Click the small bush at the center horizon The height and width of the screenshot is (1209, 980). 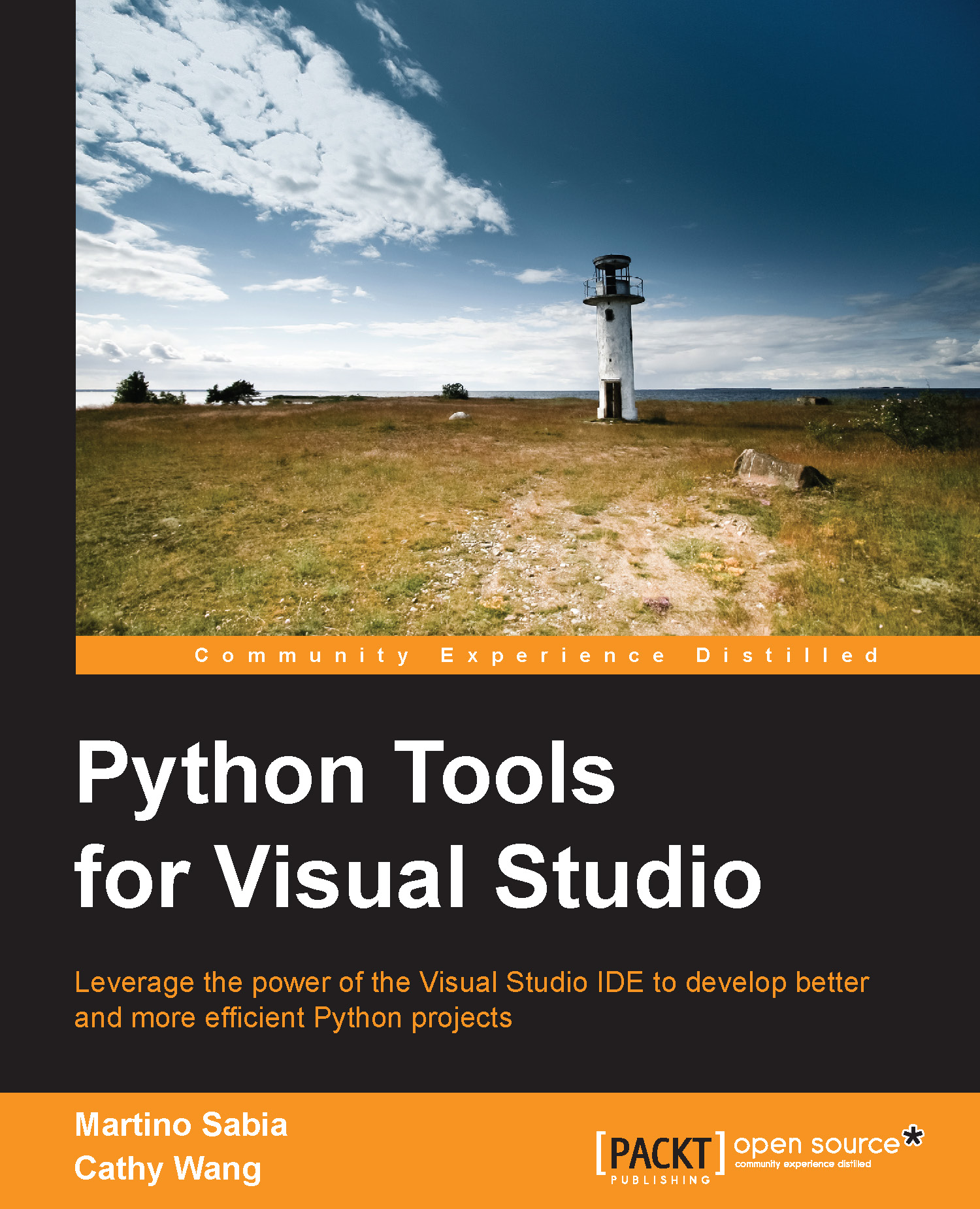pos(454,391)
